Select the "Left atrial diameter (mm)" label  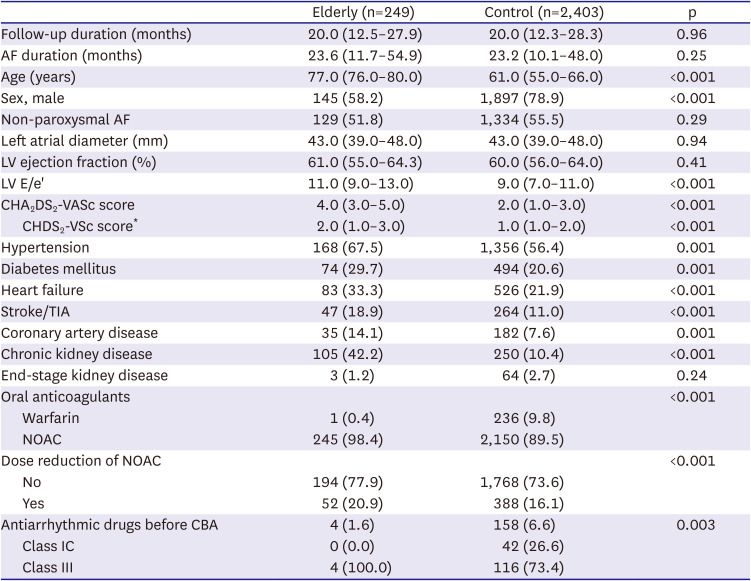click(x=86, y=140)
